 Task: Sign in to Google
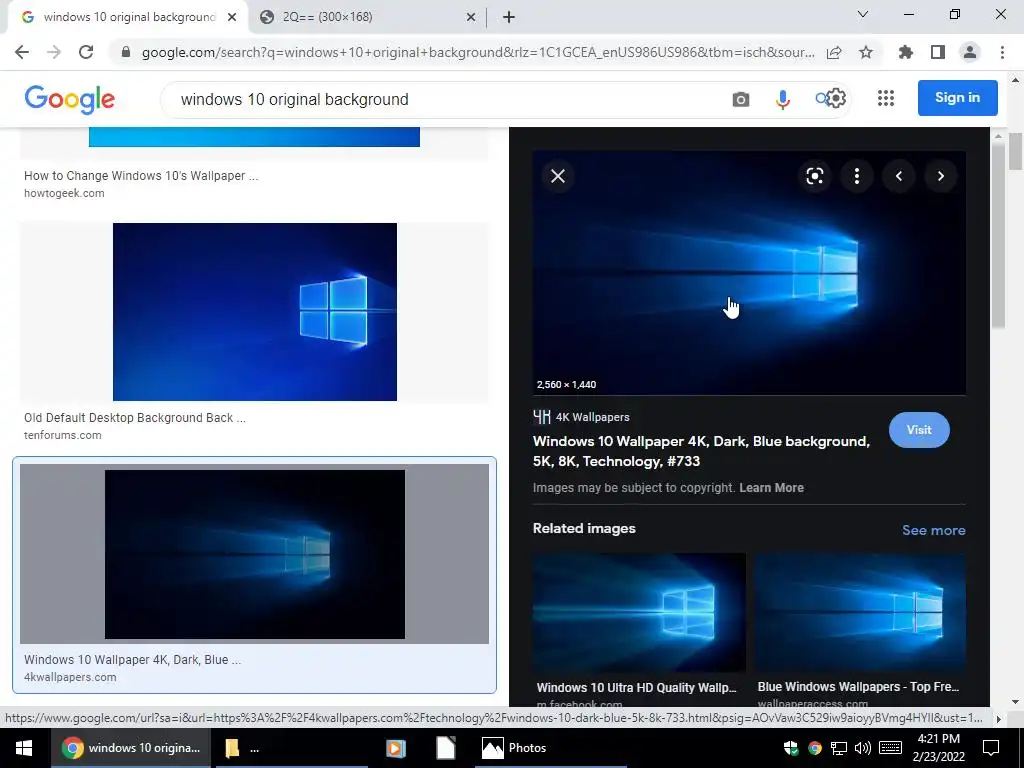point(957,98)
